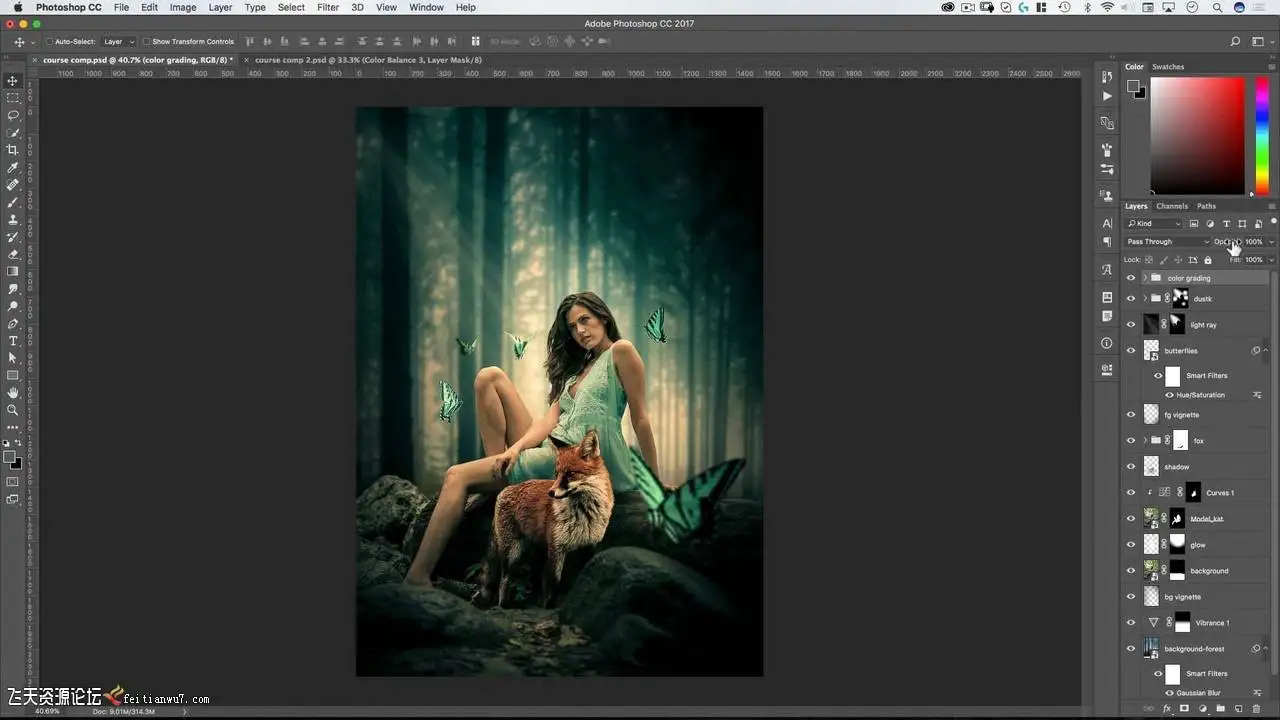Click the add layer mask icon
This screenshot has height=720, width=1280.
1184,709
